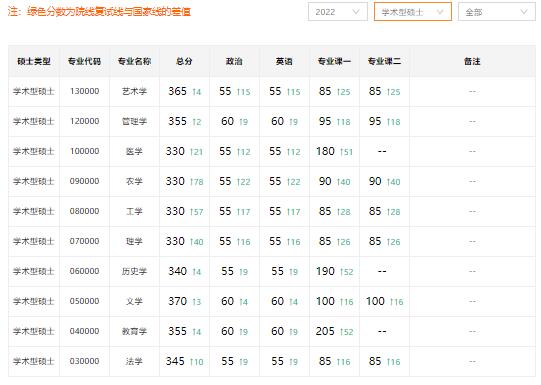Image resolution: width=541 pixels, height=385 pixels.
Task: Click the 备注 column header
Action: [x=472, y=61]
